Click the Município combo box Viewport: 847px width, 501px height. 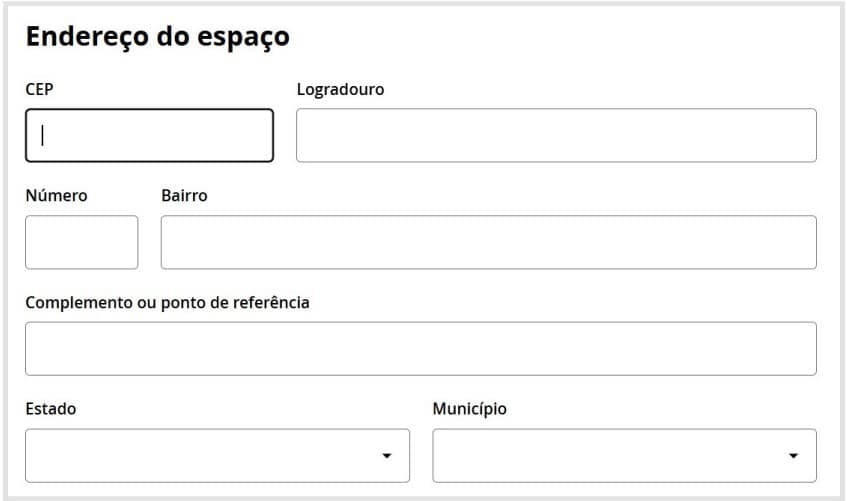pyautogui.click(x=610, y=456)
